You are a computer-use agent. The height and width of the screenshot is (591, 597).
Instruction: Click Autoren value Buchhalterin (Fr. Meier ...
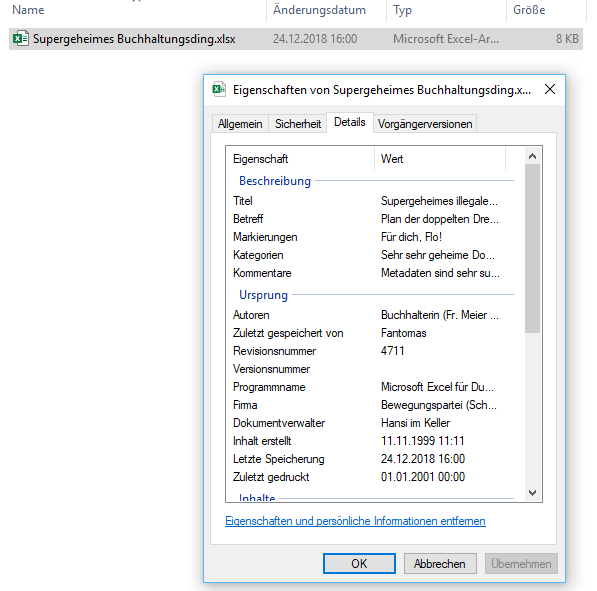pos(439,315)
